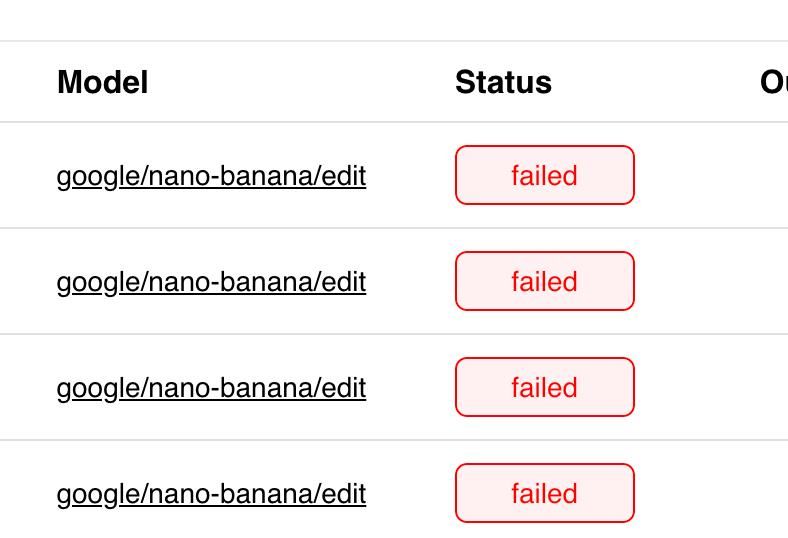Open the second row's google/nano-banana/edit link
The width and height of the screenshot is (788, 538).
tap(211, 282)
